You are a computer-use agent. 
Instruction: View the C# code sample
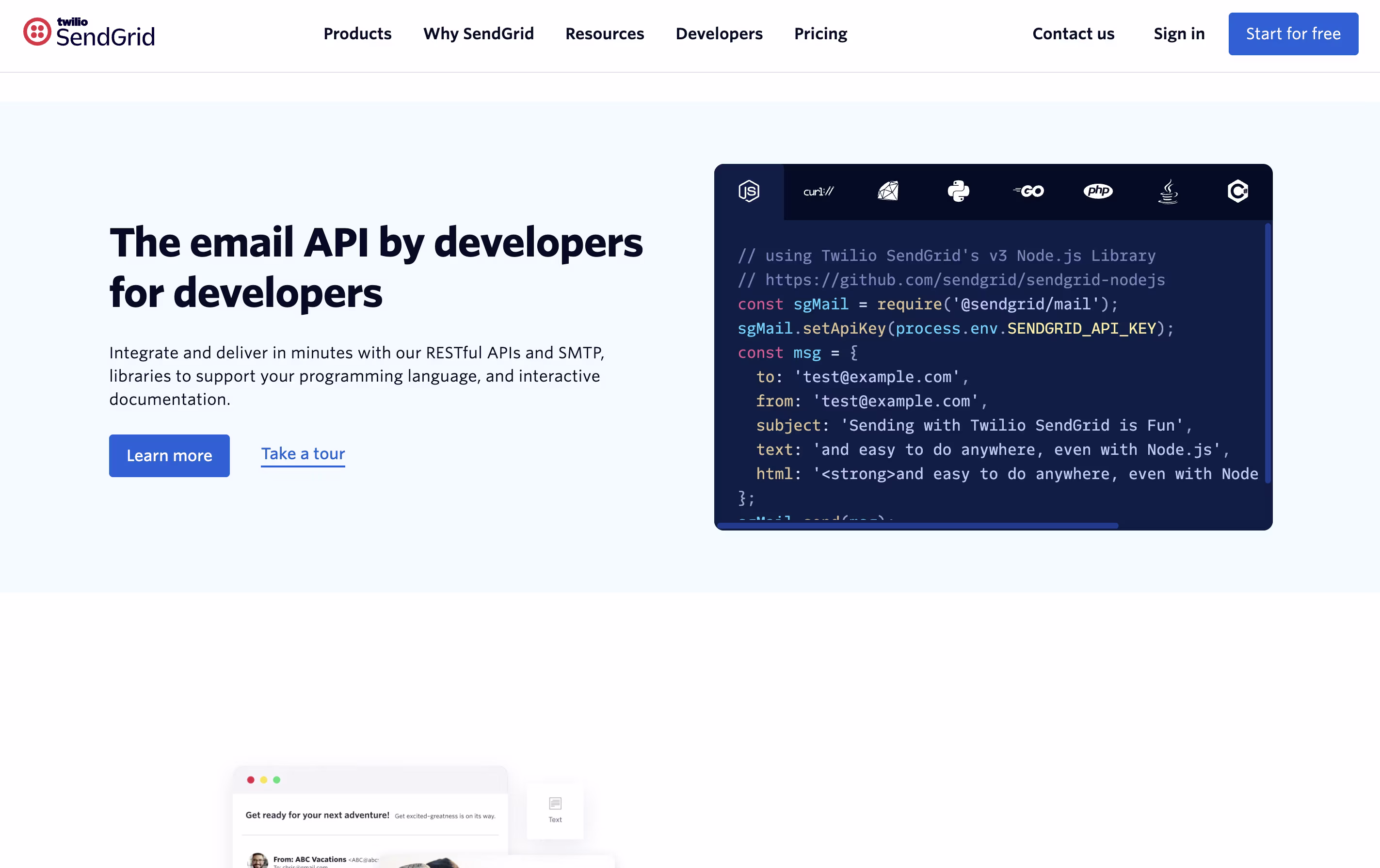1238,192
